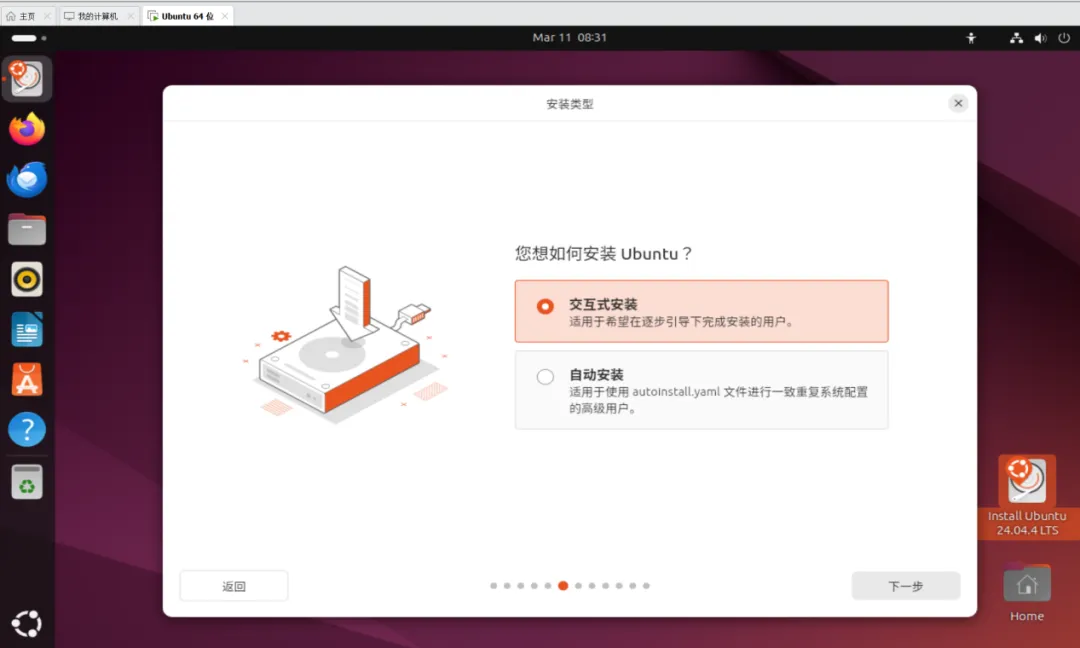Image resolution: width=1080 pixels, height=648 pixels.
Task: Open the Trash icon in dock
Action: (x=27, y=482)
